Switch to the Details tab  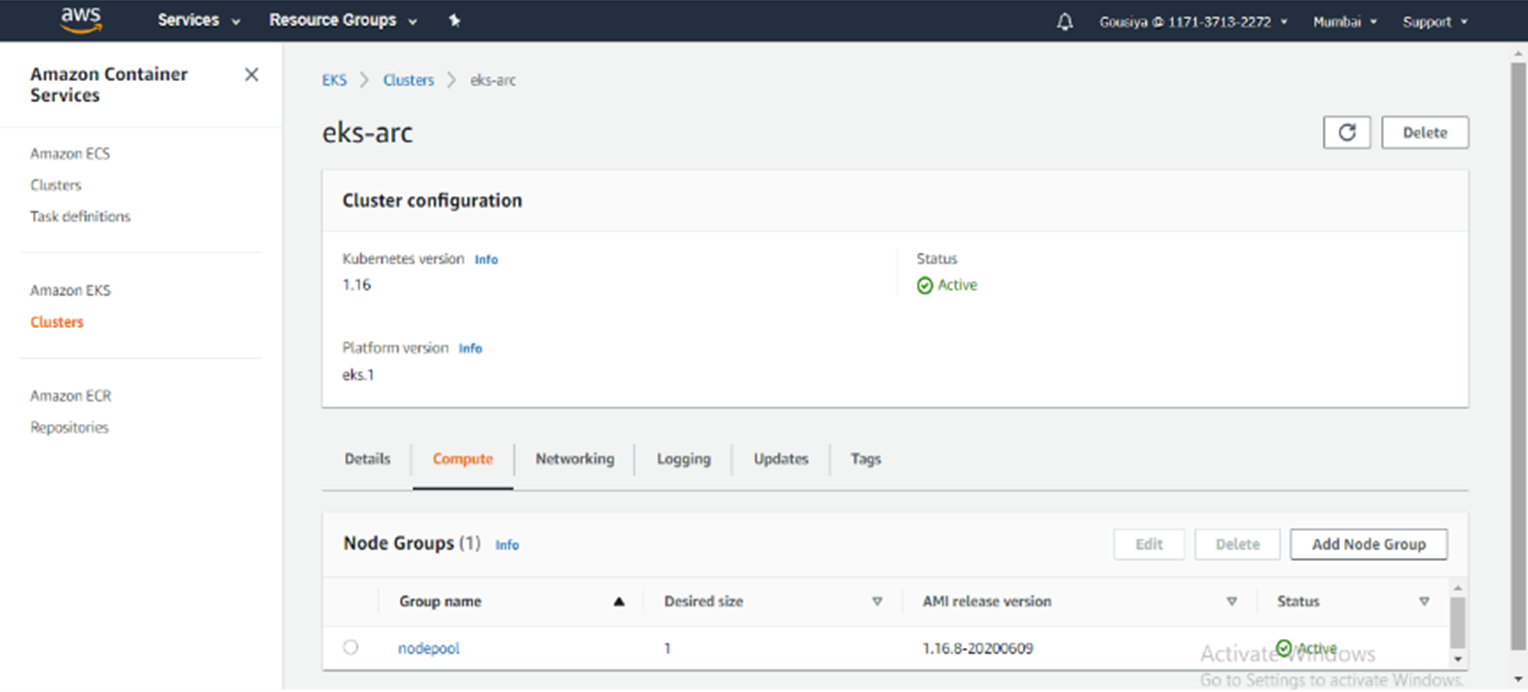coord(367,459)
